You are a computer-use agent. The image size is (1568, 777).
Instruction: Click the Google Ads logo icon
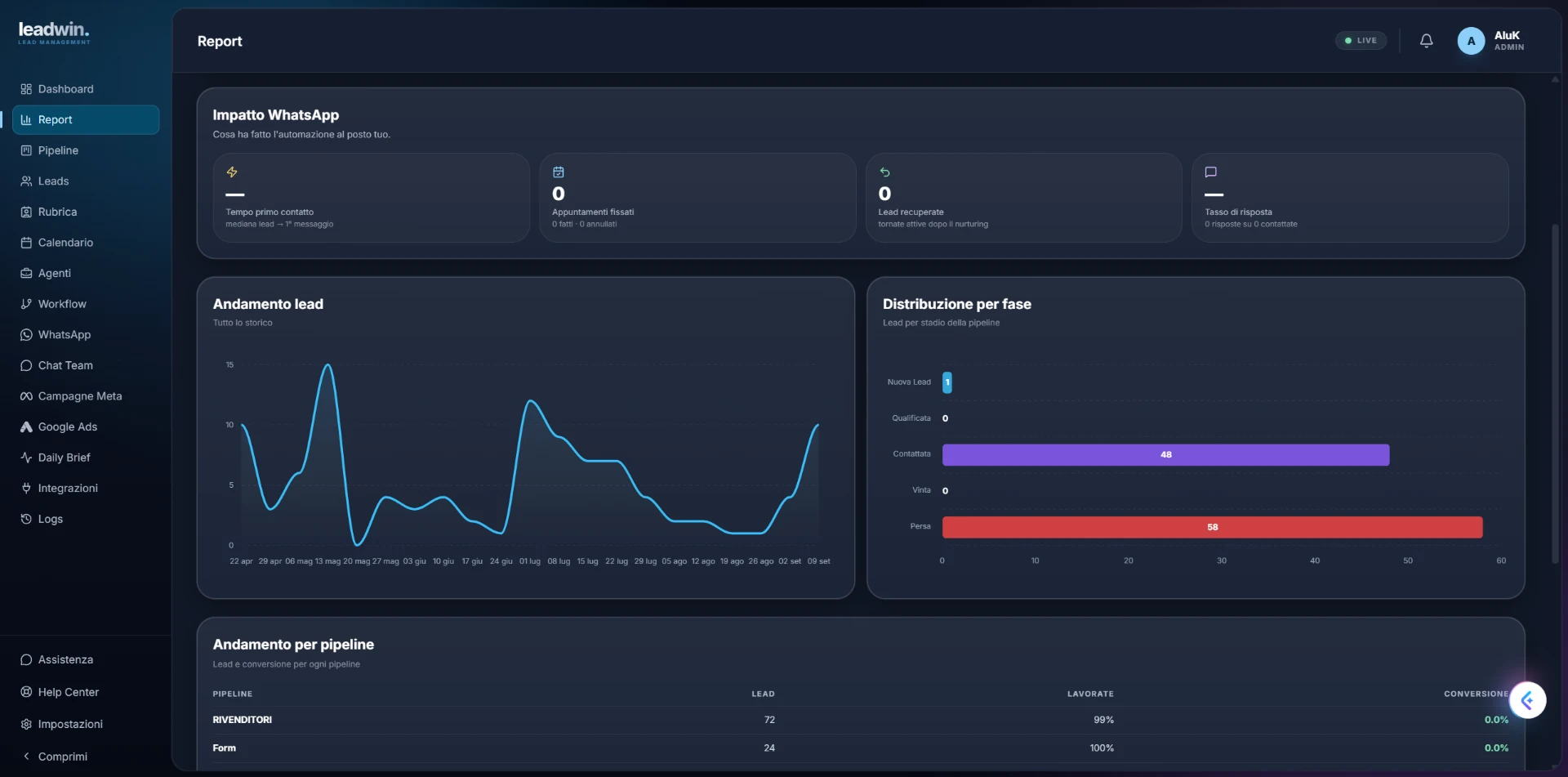(26, 426)
